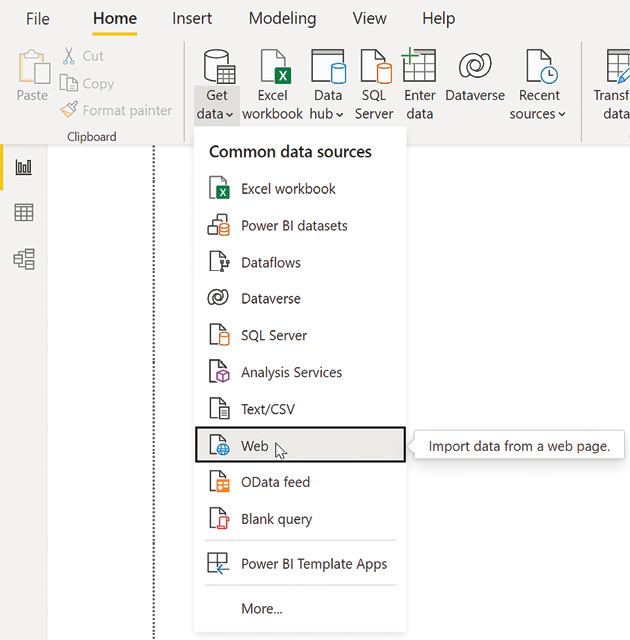The image size is (630, 640).
Task: Switch to Model view in sidebar
Action: (x=24, y=259)
